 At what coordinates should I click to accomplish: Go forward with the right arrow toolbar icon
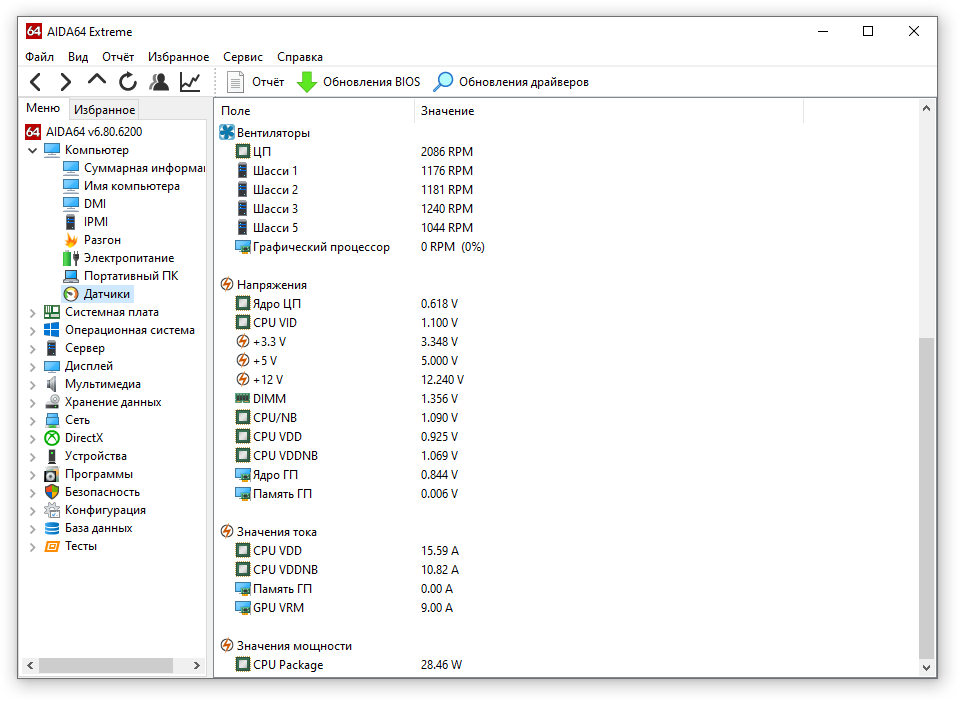pyautogui.click(x=65, y=82)
